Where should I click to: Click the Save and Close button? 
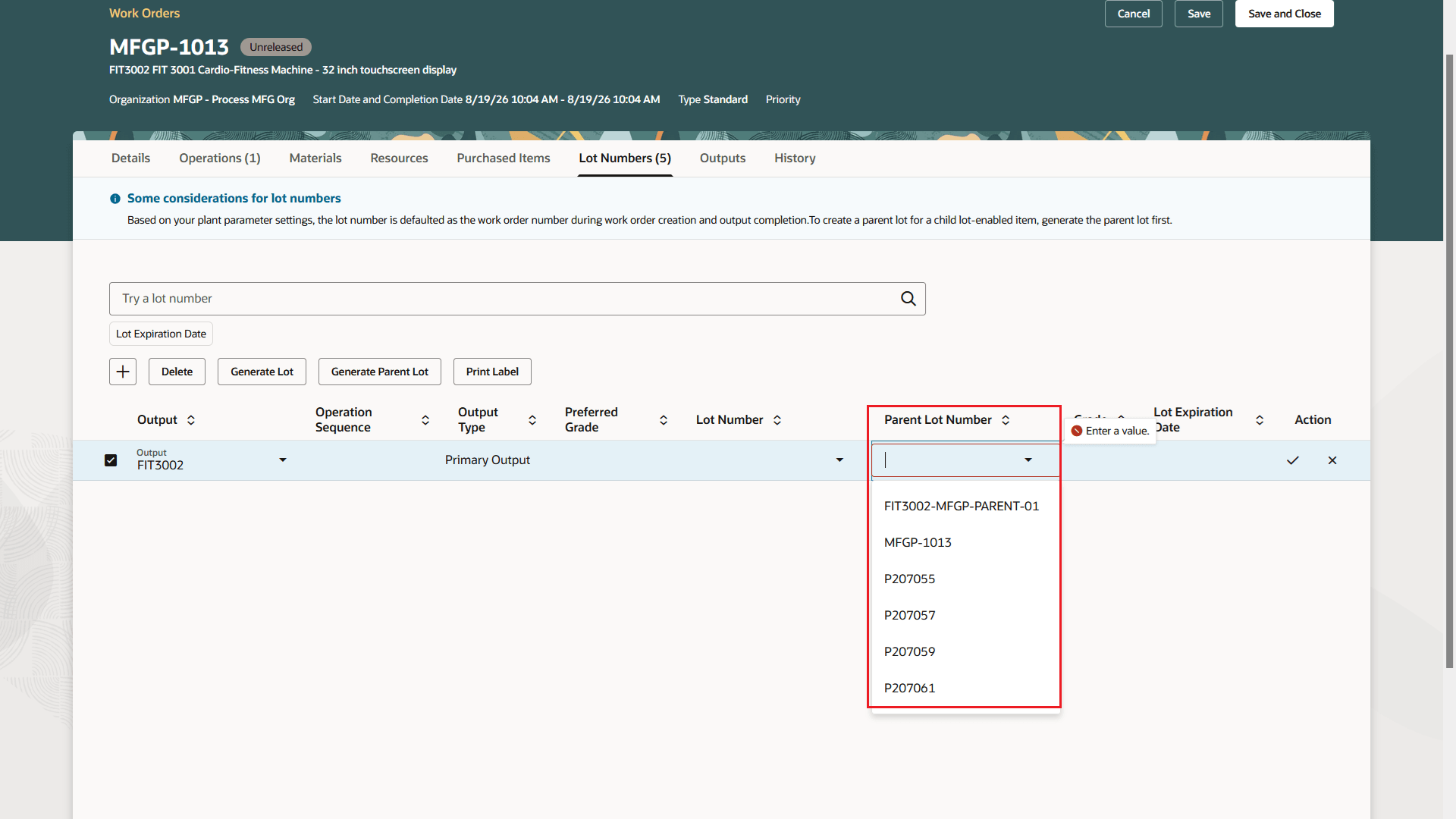pos(1285,14)
